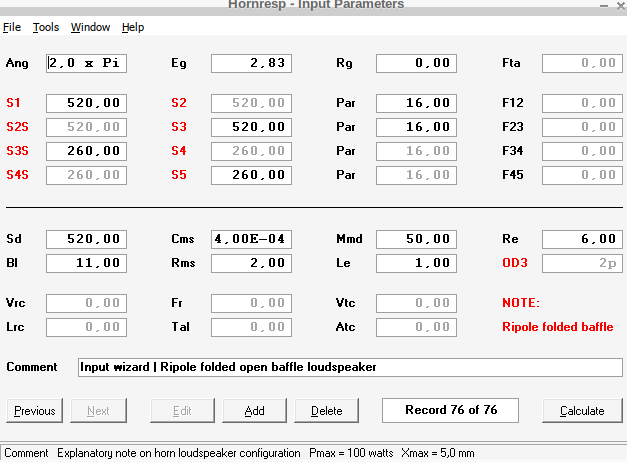
Task: Click the Bl field 11,00
Action: pos(86,263)
